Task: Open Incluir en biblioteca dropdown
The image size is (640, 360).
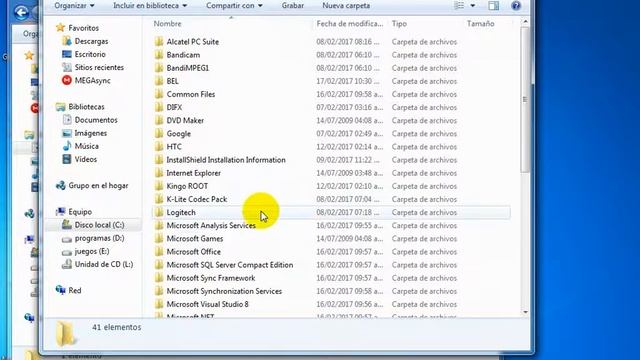Action: click(x=150, y=6)
